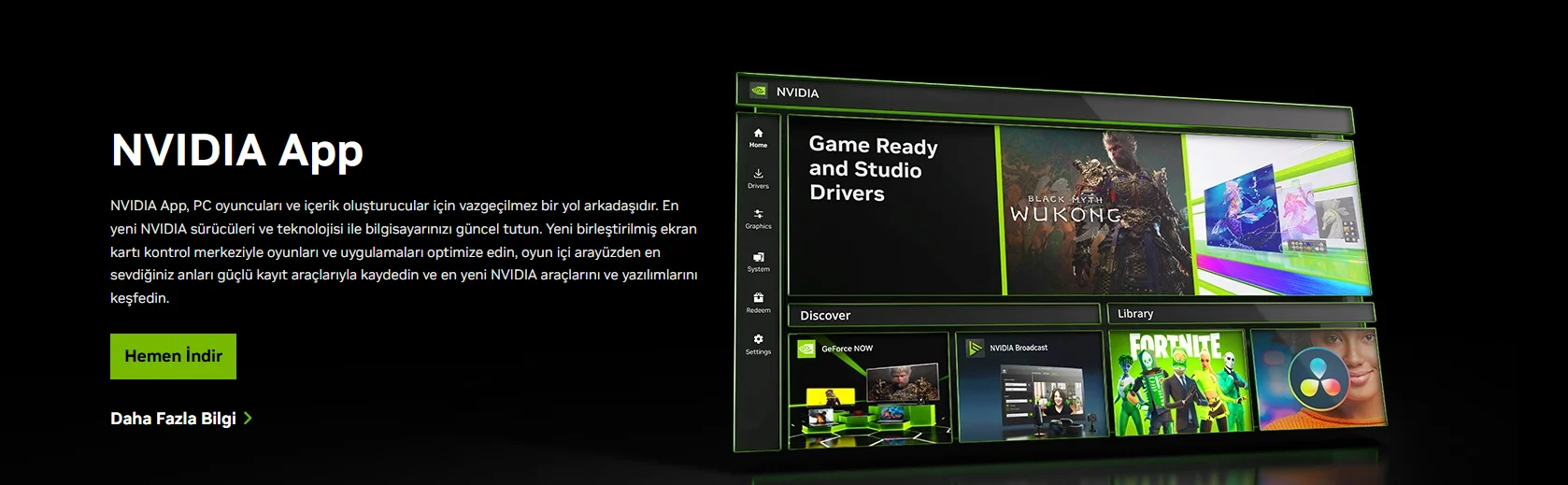Click the NVIDIA logo icon in app title bar
Image resolution: width=1568 pixels, height=485 pixels.
[759, 91]
